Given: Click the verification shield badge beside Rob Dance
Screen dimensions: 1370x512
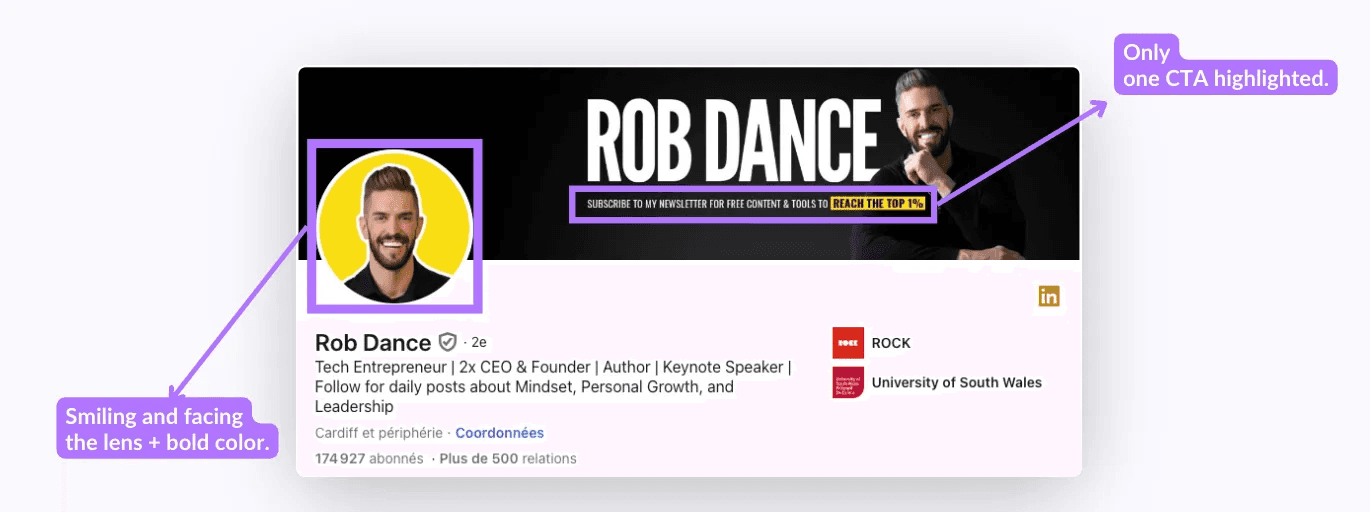Looking at the screenshot, I should pyautogui.click(x=447, y=342).
